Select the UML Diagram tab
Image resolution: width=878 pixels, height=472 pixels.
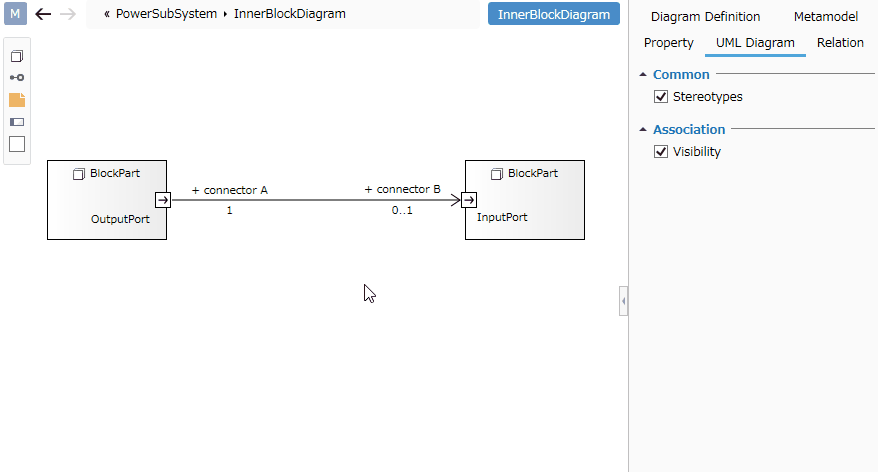click(755, 43)
